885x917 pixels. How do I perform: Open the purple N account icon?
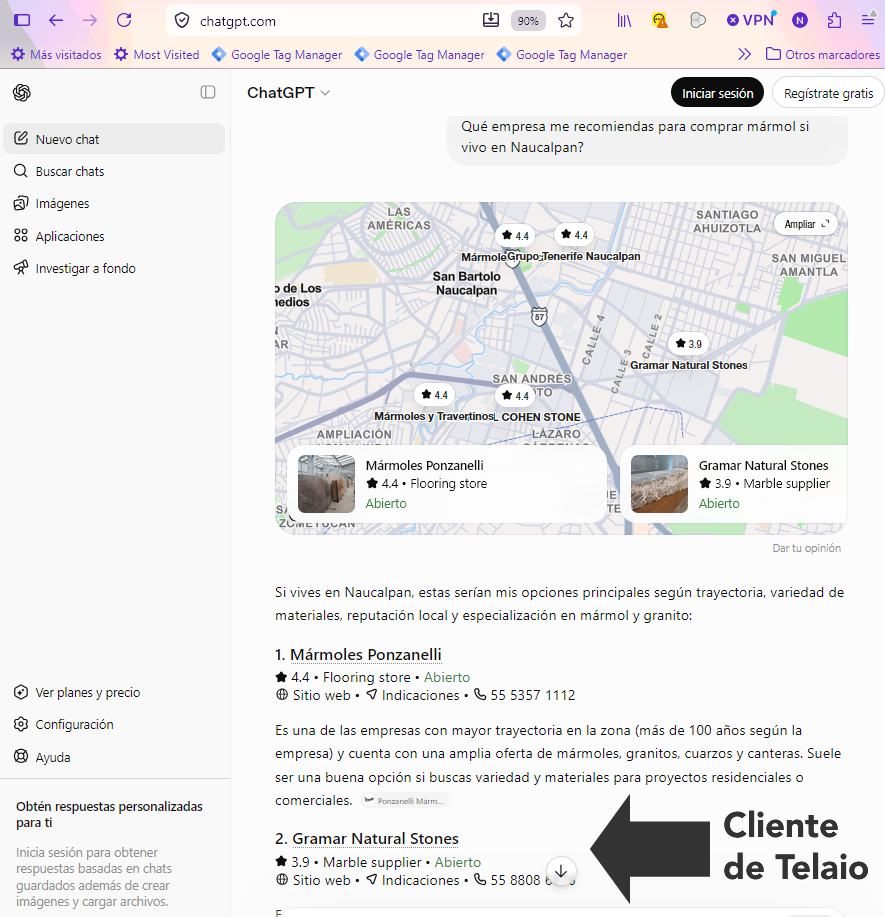(x=800, y=21)
